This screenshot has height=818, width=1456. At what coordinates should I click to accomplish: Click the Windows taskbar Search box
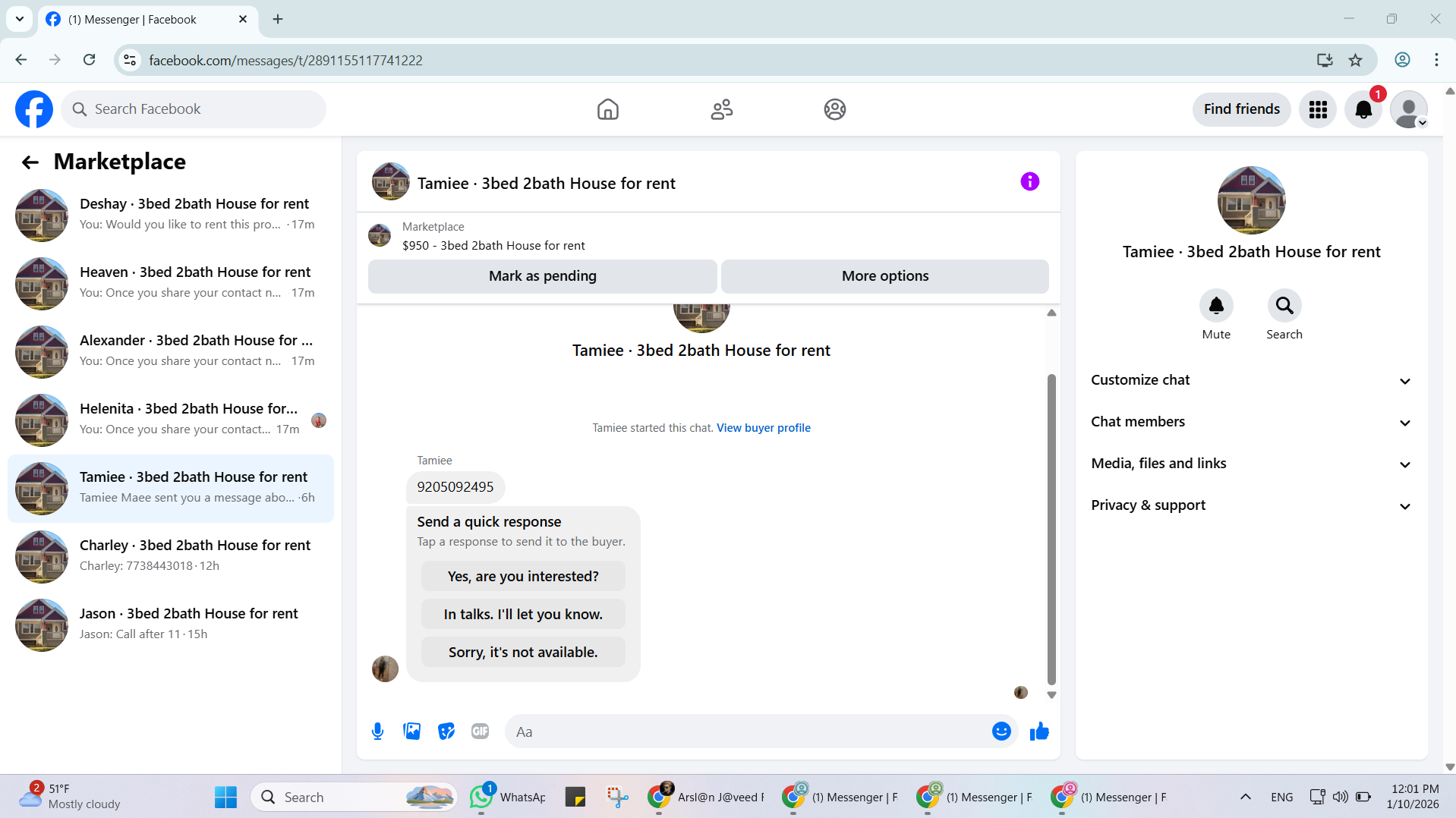(354, 798)
